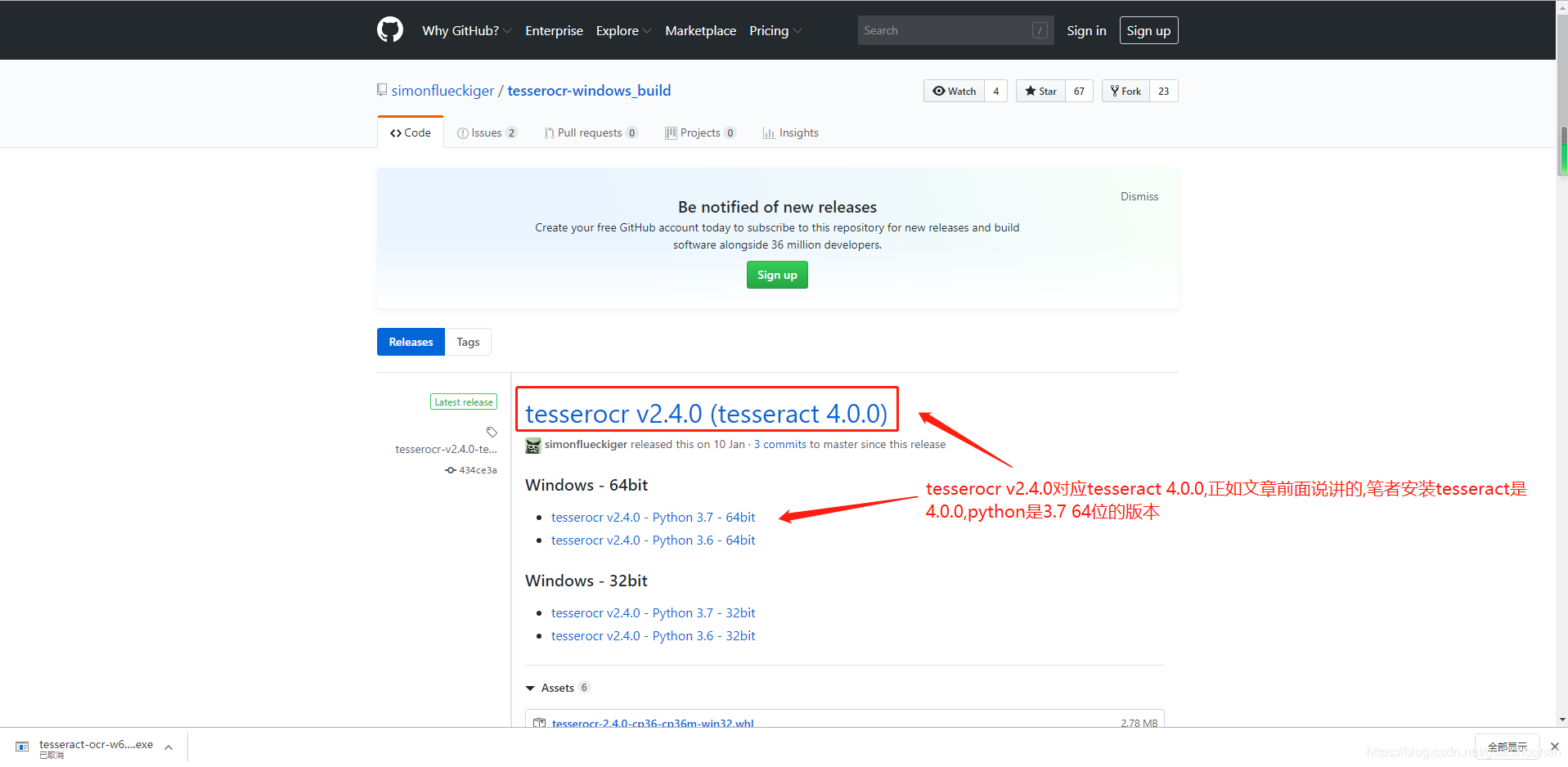View forks count 23

pyautogui.click(x=1163, y=91)
